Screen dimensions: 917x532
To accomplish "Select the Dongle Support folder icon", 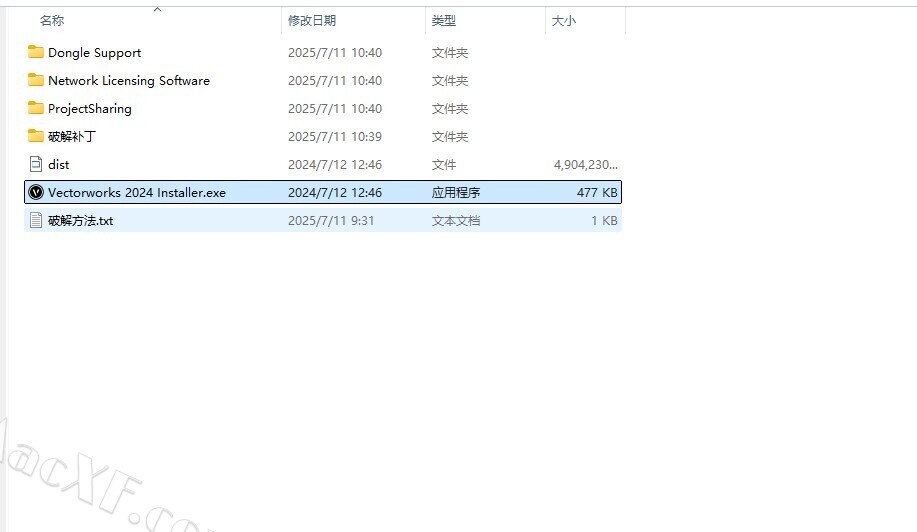I will (36, 52).
